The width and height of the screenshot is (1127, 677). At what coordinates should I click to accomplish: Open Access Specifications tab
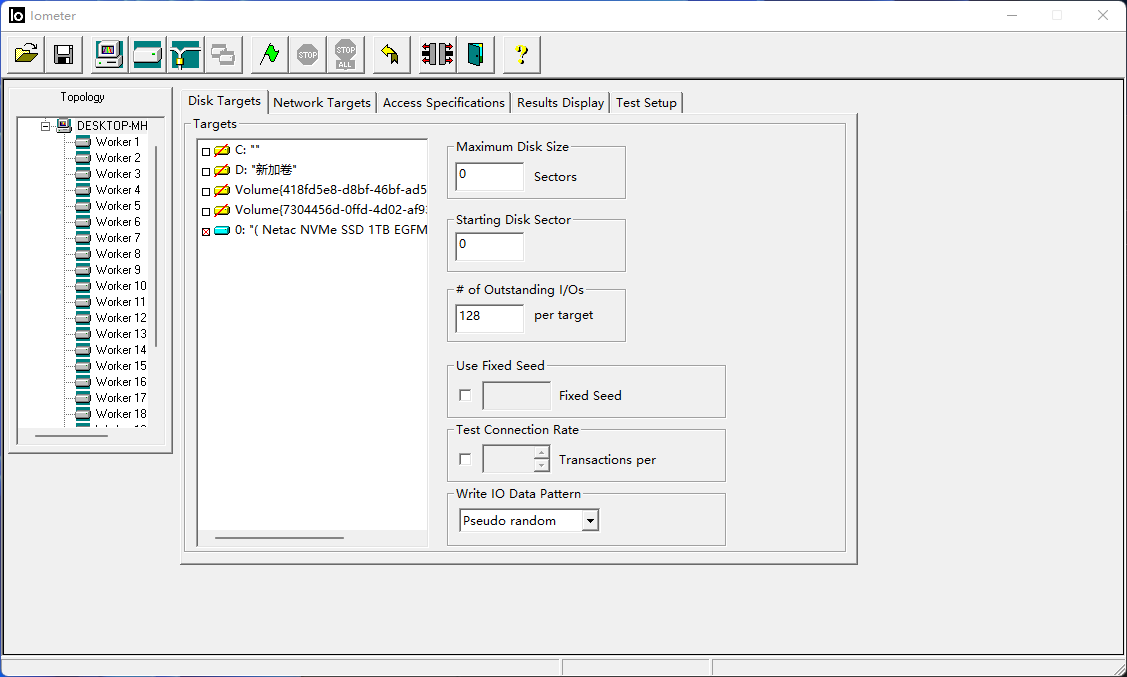[x=443, y=103]
